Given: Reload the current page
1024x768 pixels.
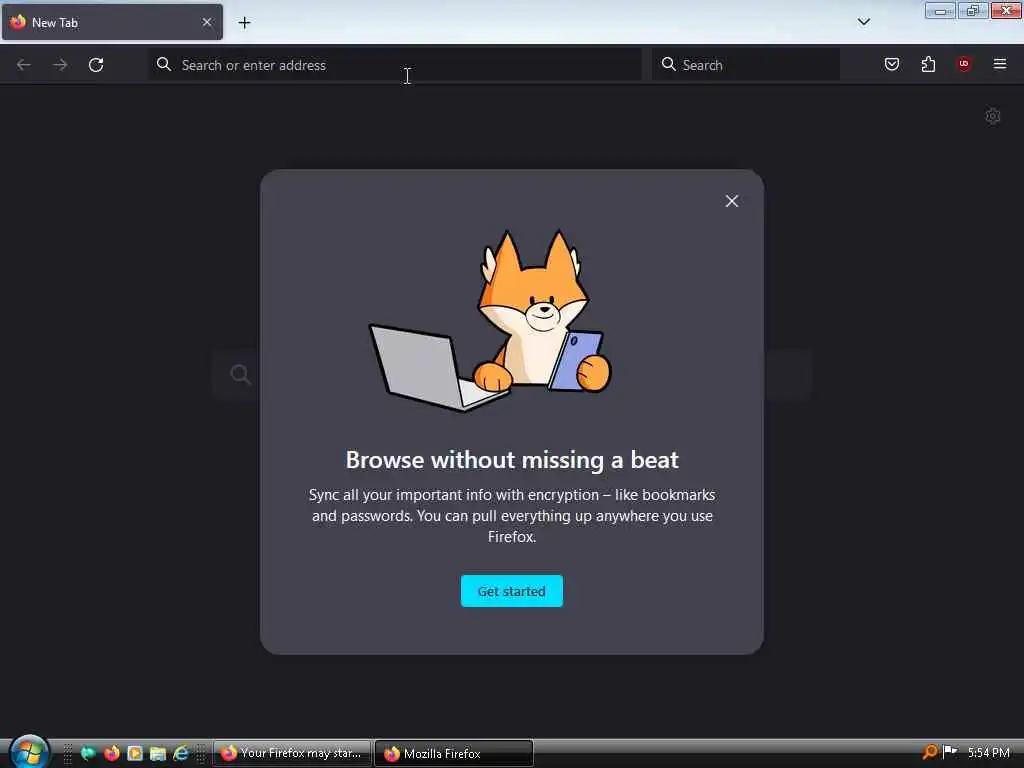Looking at the screenshot, I should tap(96, 65).
